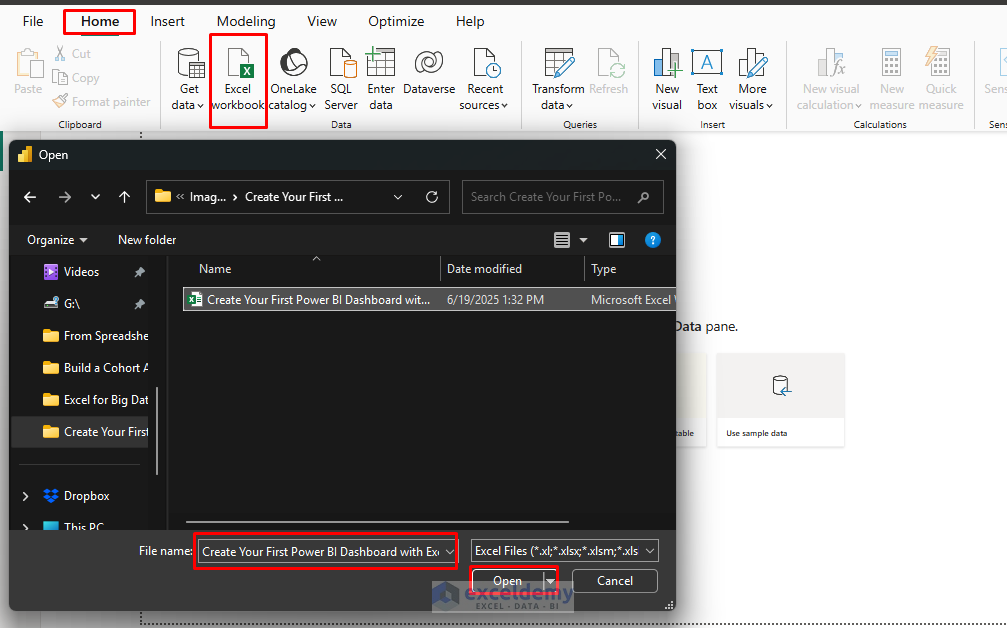Click New visual calculation icon

(x=831, y=63)
